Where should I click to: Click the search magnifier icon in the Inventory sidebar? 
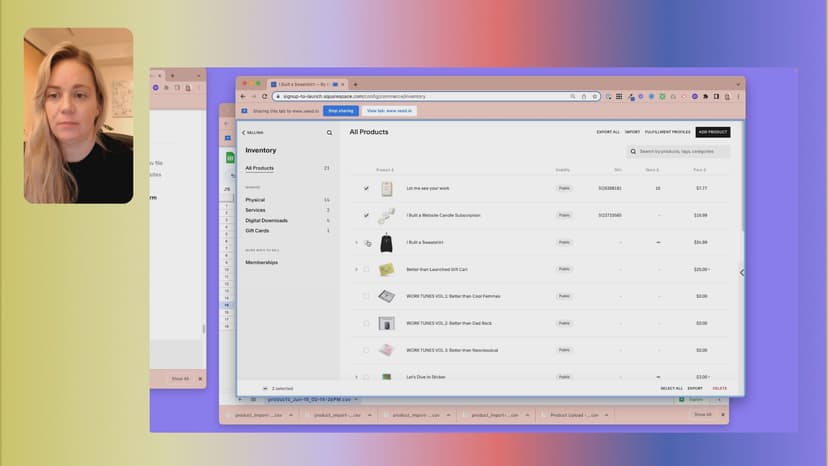click(329, 132)
